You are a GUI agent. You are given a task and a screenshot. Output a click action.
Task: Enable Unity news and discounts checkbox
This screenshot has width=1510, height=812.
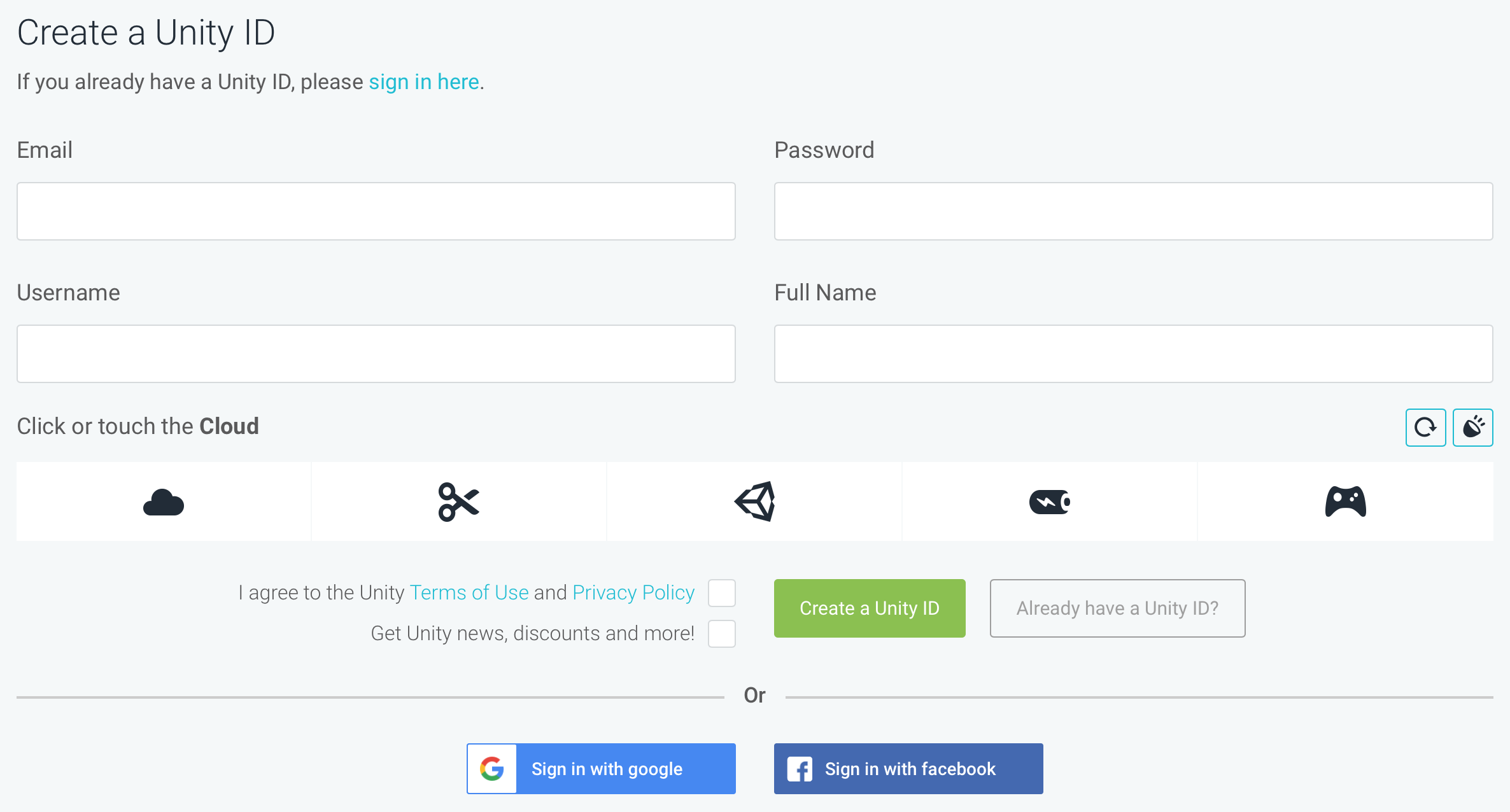(722, 634)
